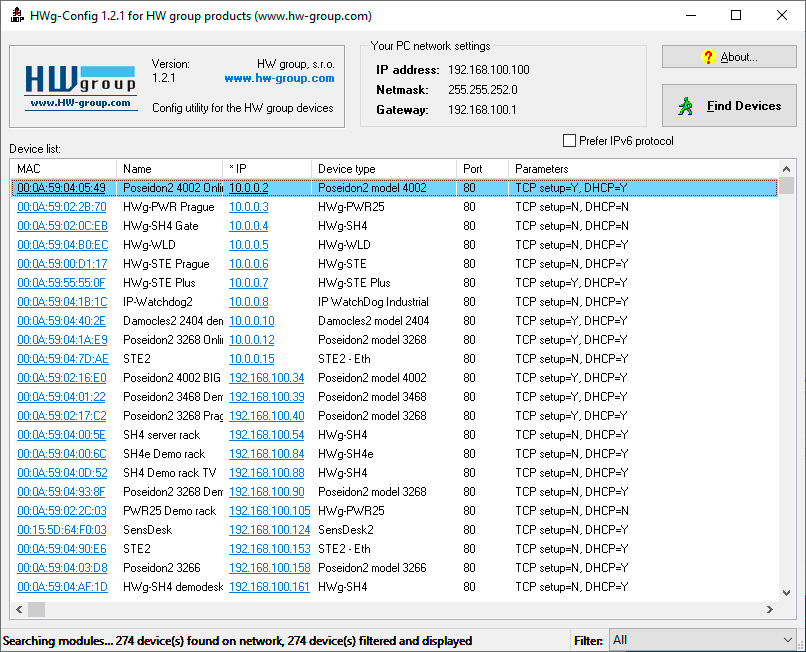Open IP link 192.168.100.54
The height and width of the screenshot is (652, 806).
point(267,436)
